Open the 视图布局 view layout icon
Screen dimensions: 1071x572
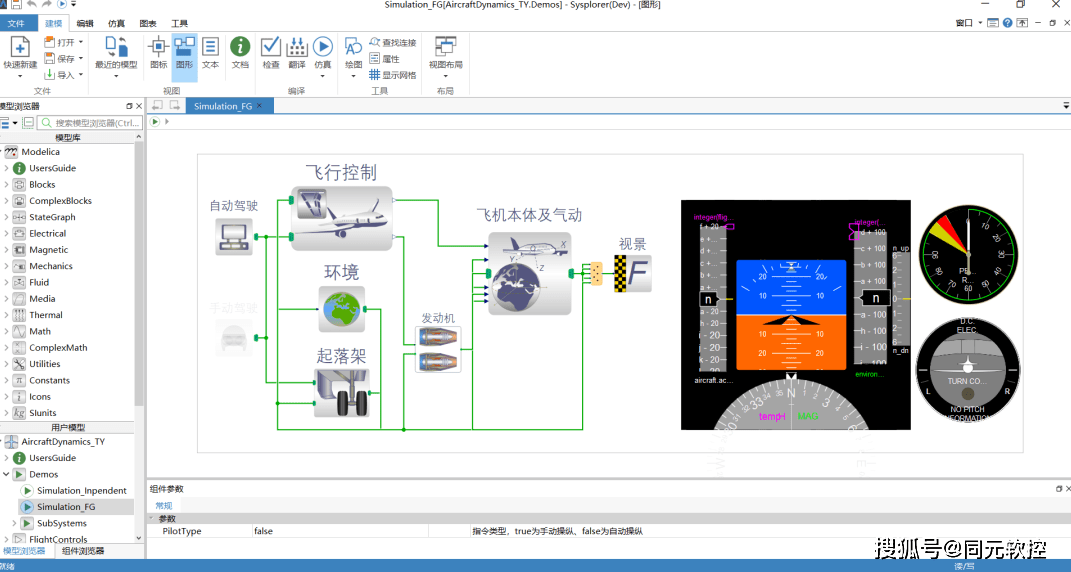tap(445, 52)
